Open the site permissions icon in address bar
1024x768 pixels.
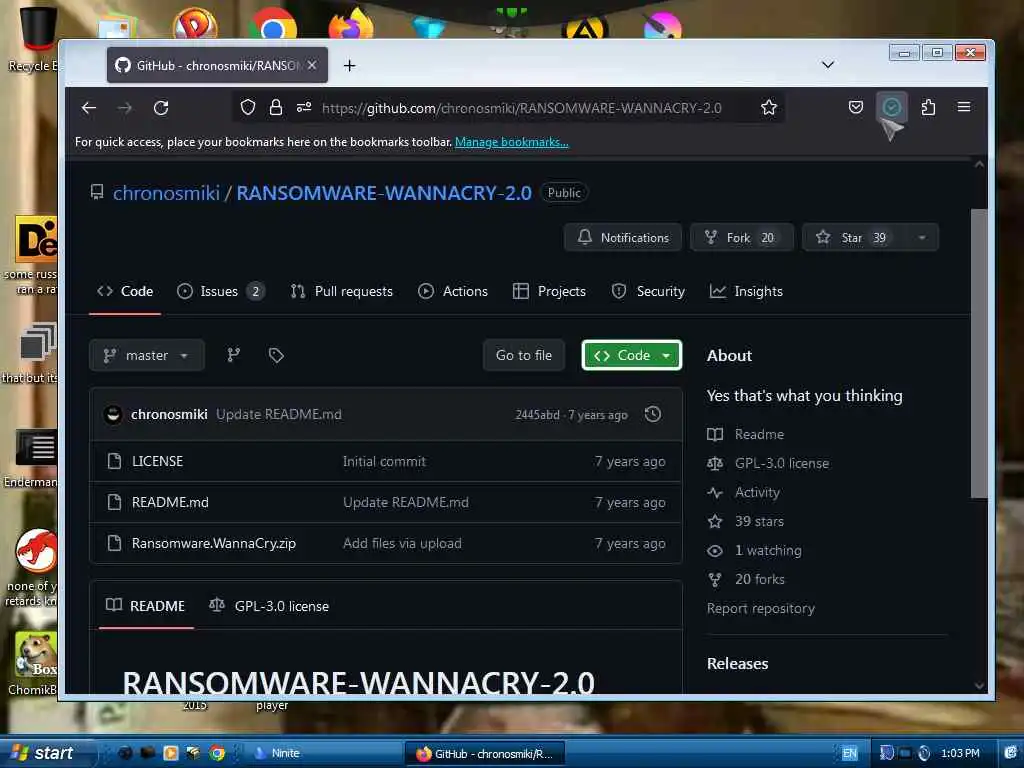coord(304,107)
